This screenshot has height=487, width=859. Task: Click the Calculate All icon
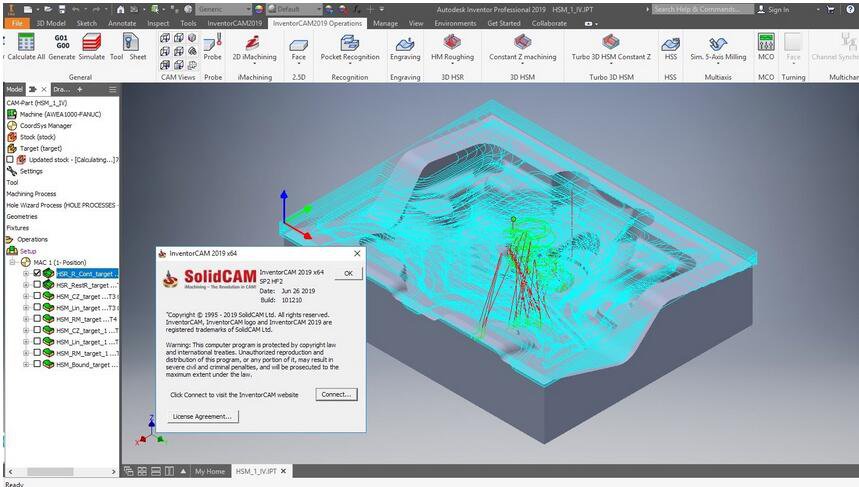click(26, 42)
